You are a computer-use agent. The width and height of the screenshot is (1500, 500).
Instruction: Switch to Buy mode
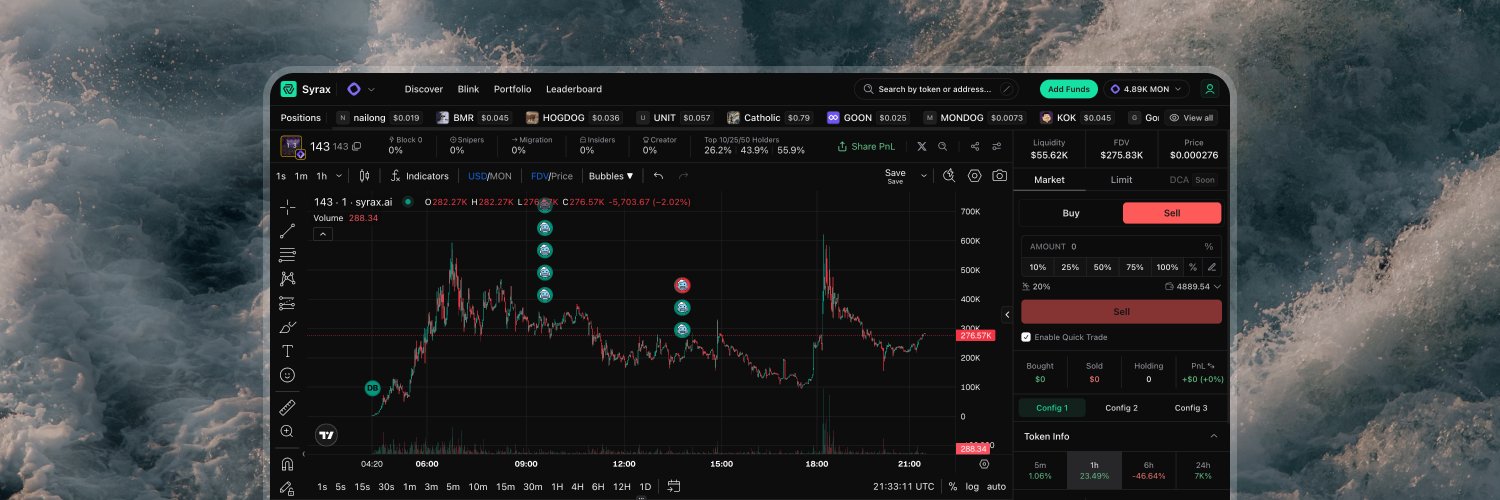[x=1071, y=213]
